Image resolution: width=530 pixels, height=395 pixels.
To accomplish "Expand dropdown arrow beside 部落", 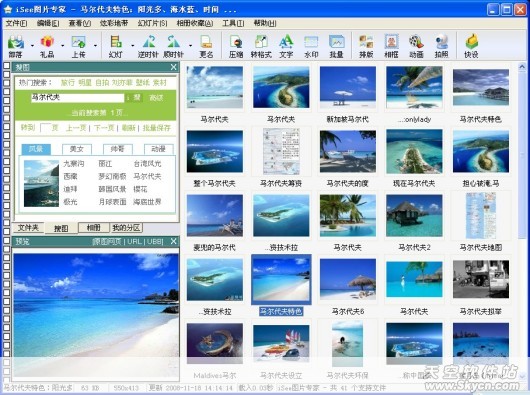I will 32,45.
